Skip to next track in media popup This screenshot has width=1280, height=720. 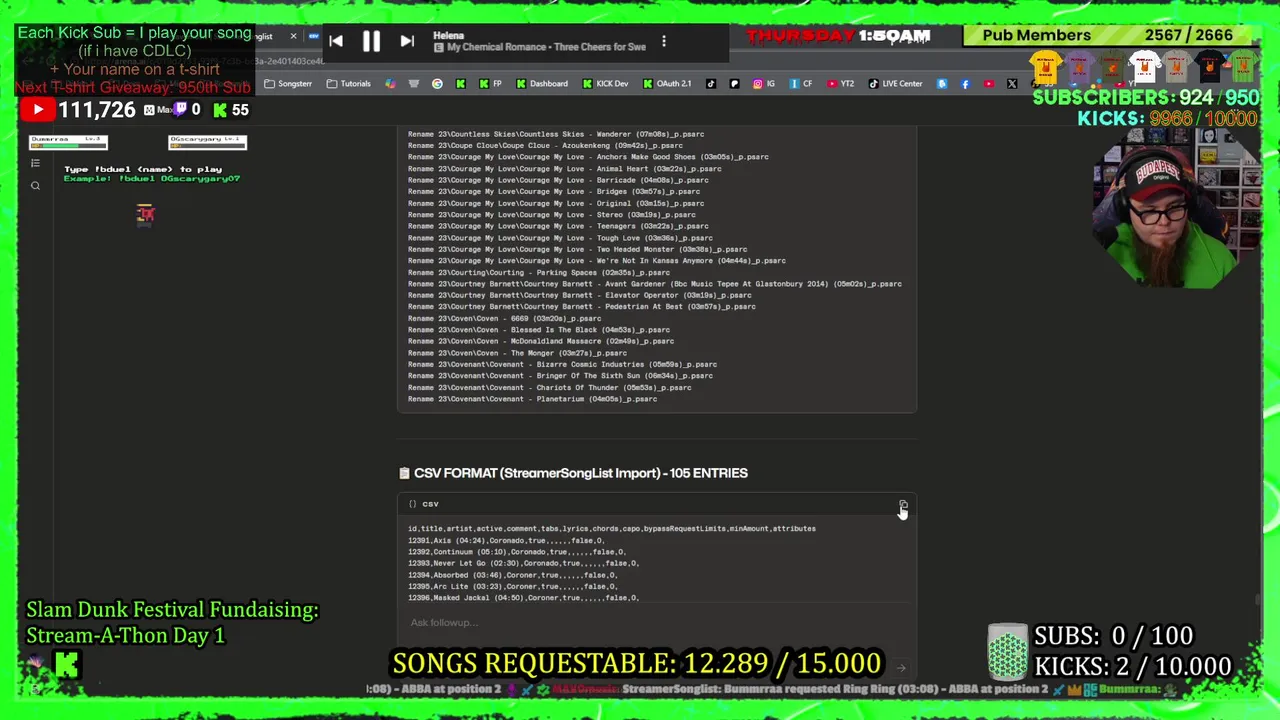point(407,41)
